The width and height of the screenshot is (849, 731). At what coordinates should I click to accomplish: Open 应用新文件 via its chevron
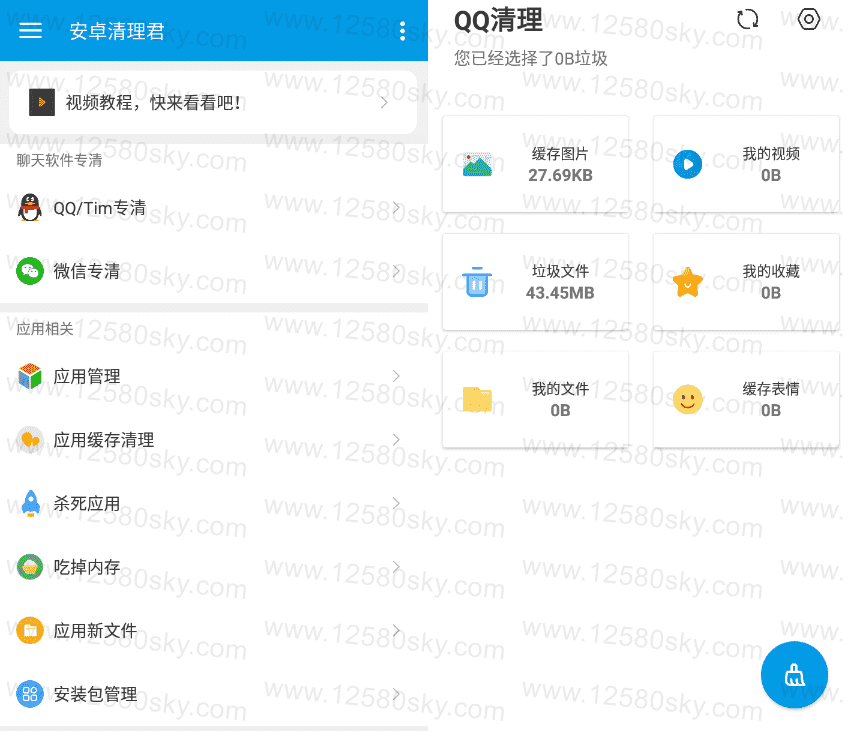pyautogui.click(x=396, y=630)
